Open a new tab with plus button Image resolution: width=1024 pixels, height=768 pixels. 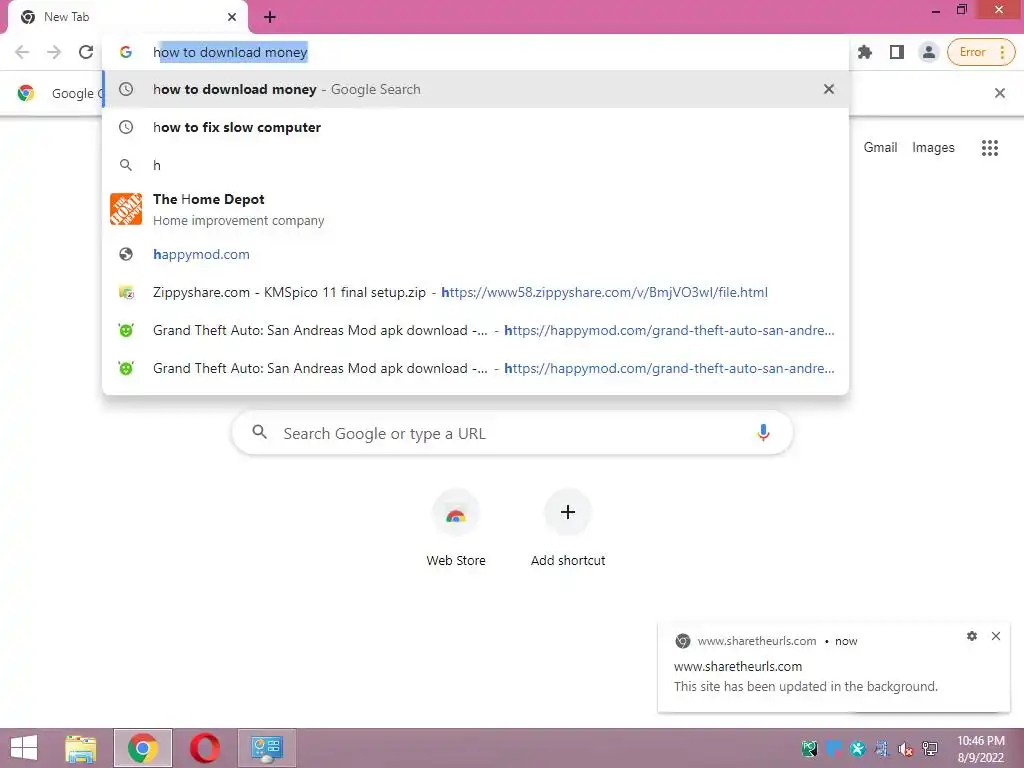click(x=270, y=17)
